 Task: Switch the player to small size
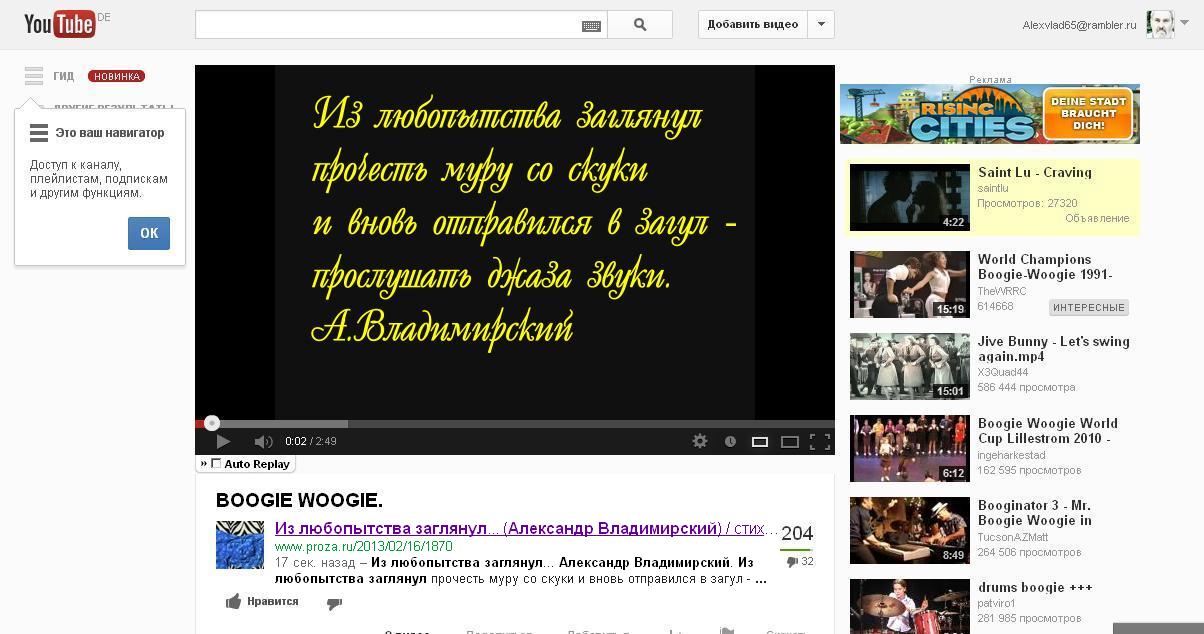click(760, 441)
